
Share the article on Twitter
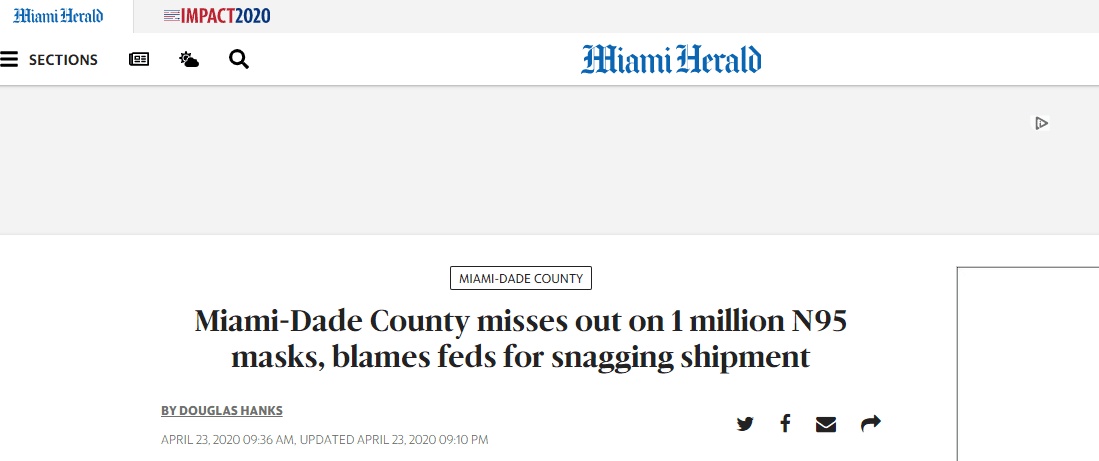[745, 424]
